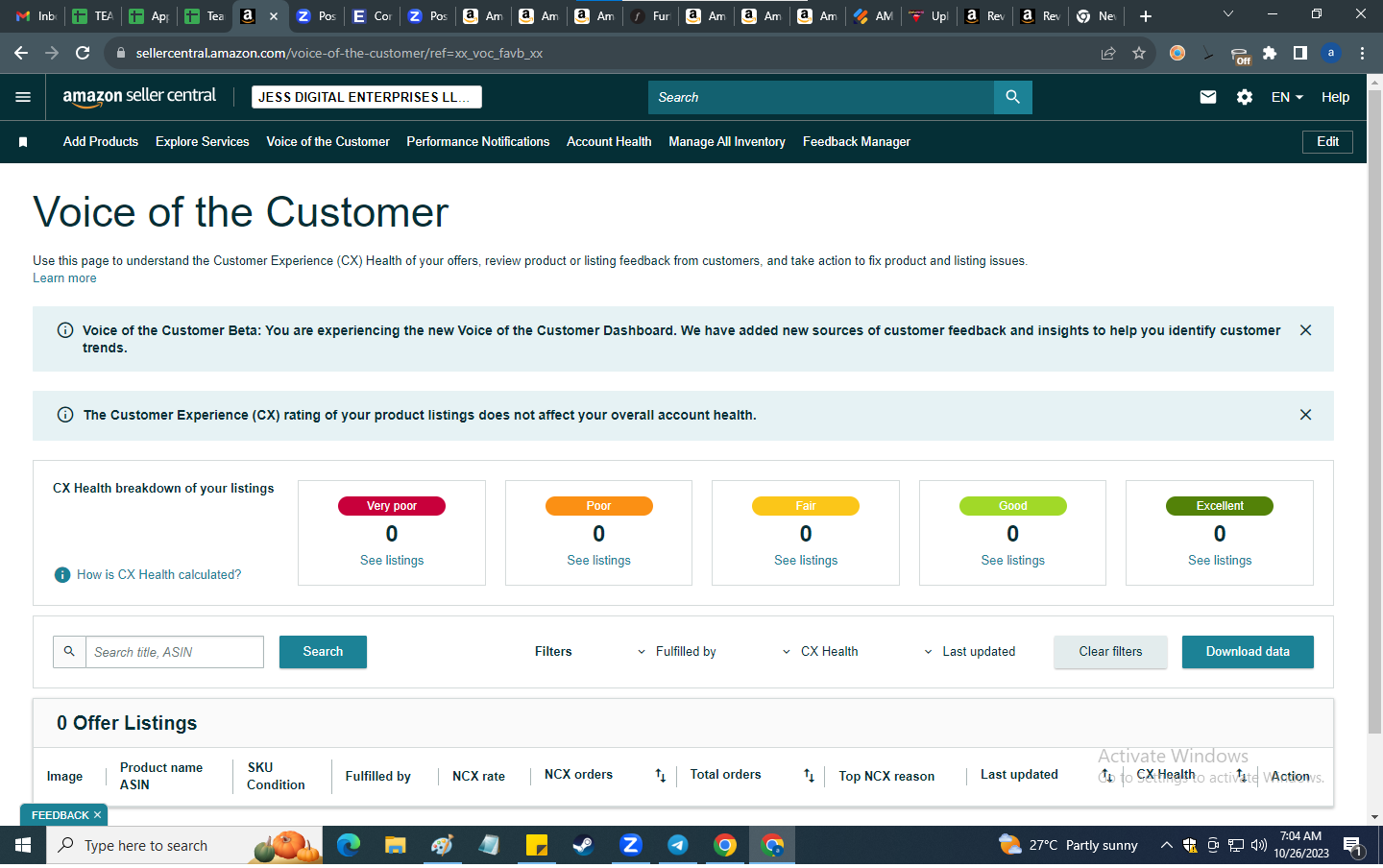Show hidden system tray icons

click(1166, 845)
